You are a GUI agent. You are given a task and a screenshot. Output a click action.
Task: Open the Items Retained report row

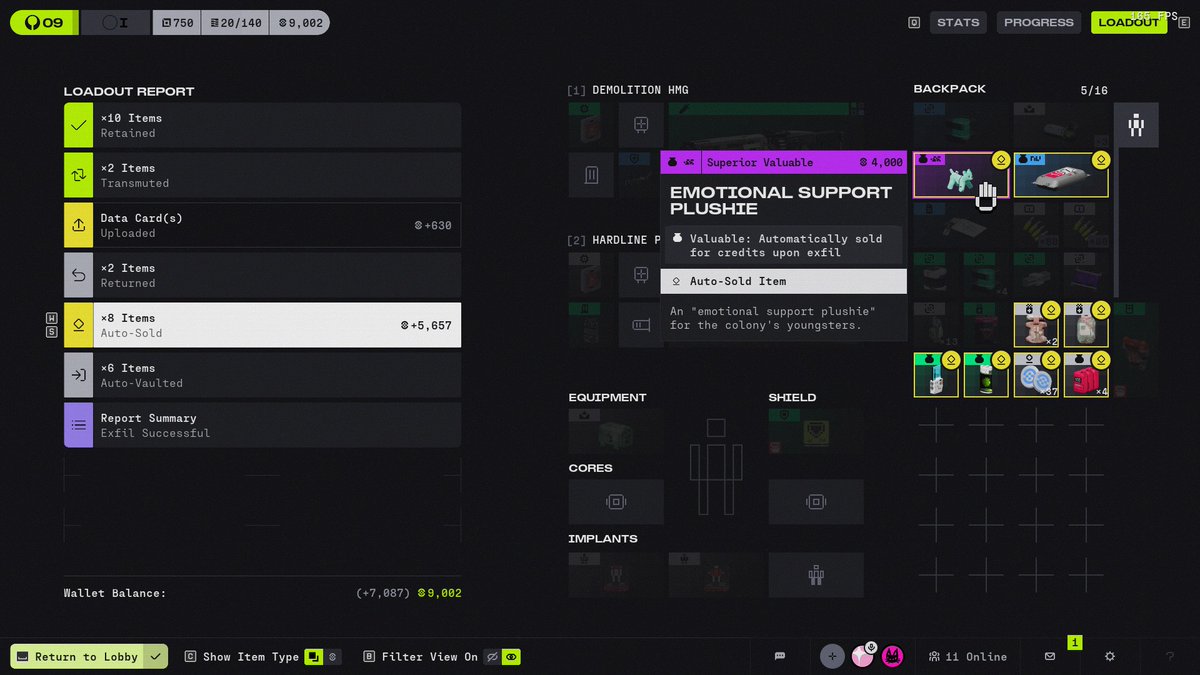[x=262, y=125]
